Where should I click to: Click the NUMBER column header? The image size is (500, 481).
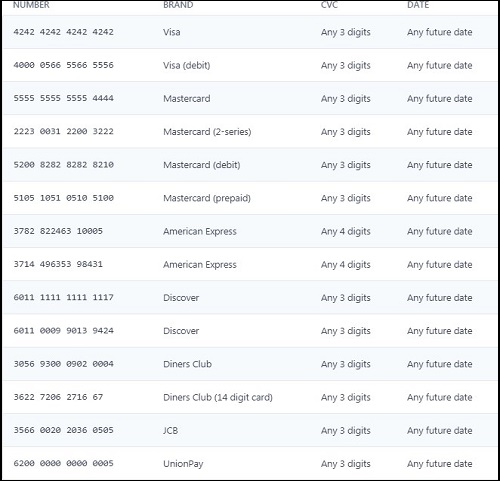point(31,5)
